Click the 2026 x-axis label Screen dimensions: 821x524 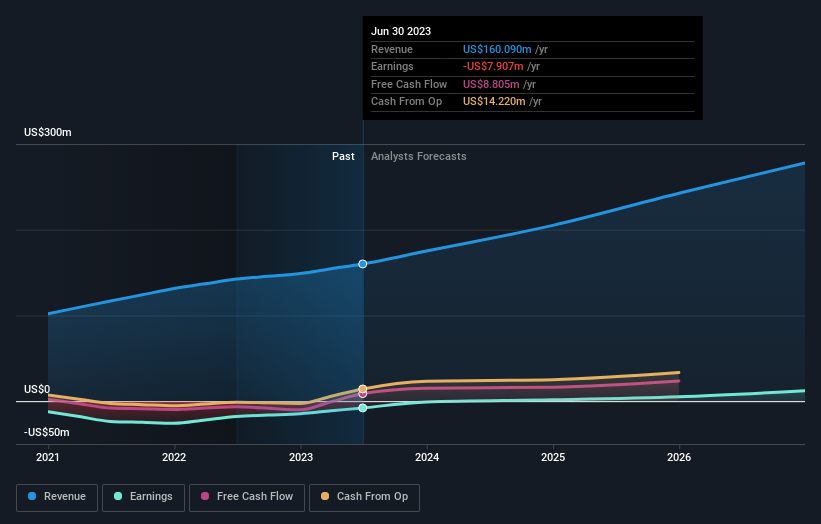(679, 458)
